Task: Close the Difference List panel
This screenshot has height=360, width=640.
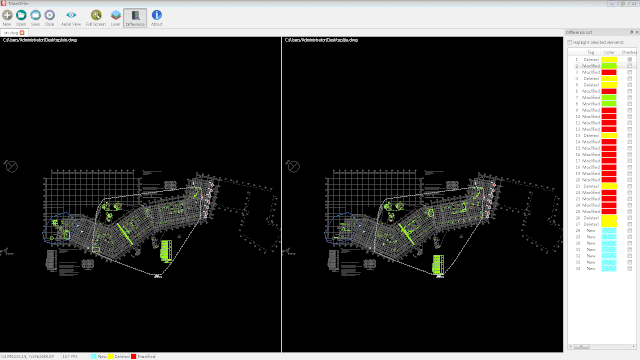Action: point(637,32)
